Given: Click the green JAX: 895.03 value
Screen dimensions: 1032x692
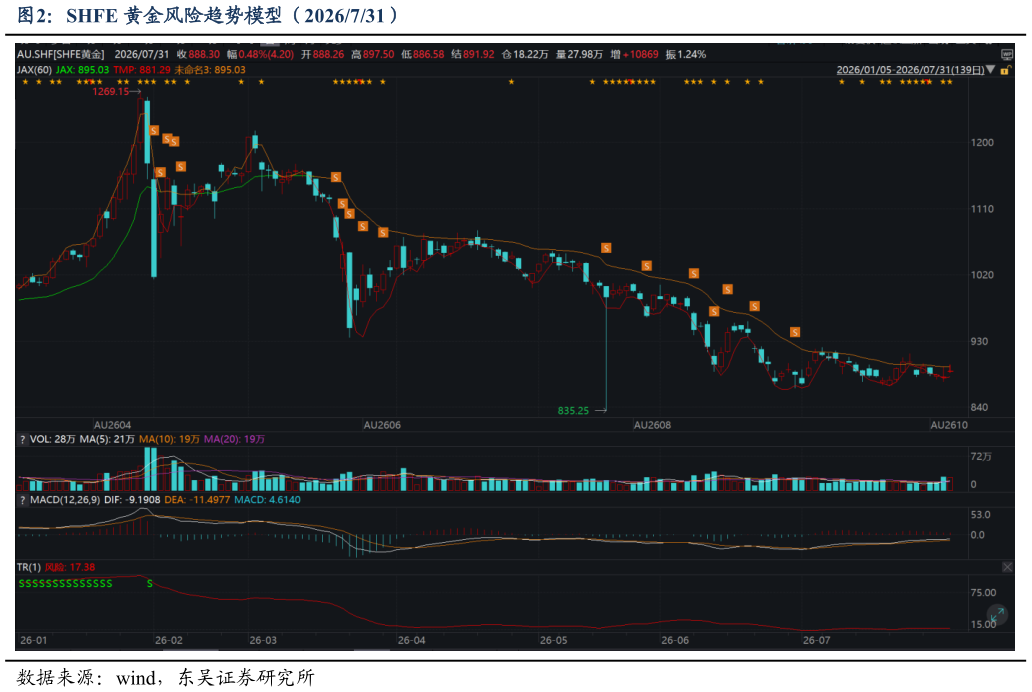Looking at the screenshot, I should point(82,70).
